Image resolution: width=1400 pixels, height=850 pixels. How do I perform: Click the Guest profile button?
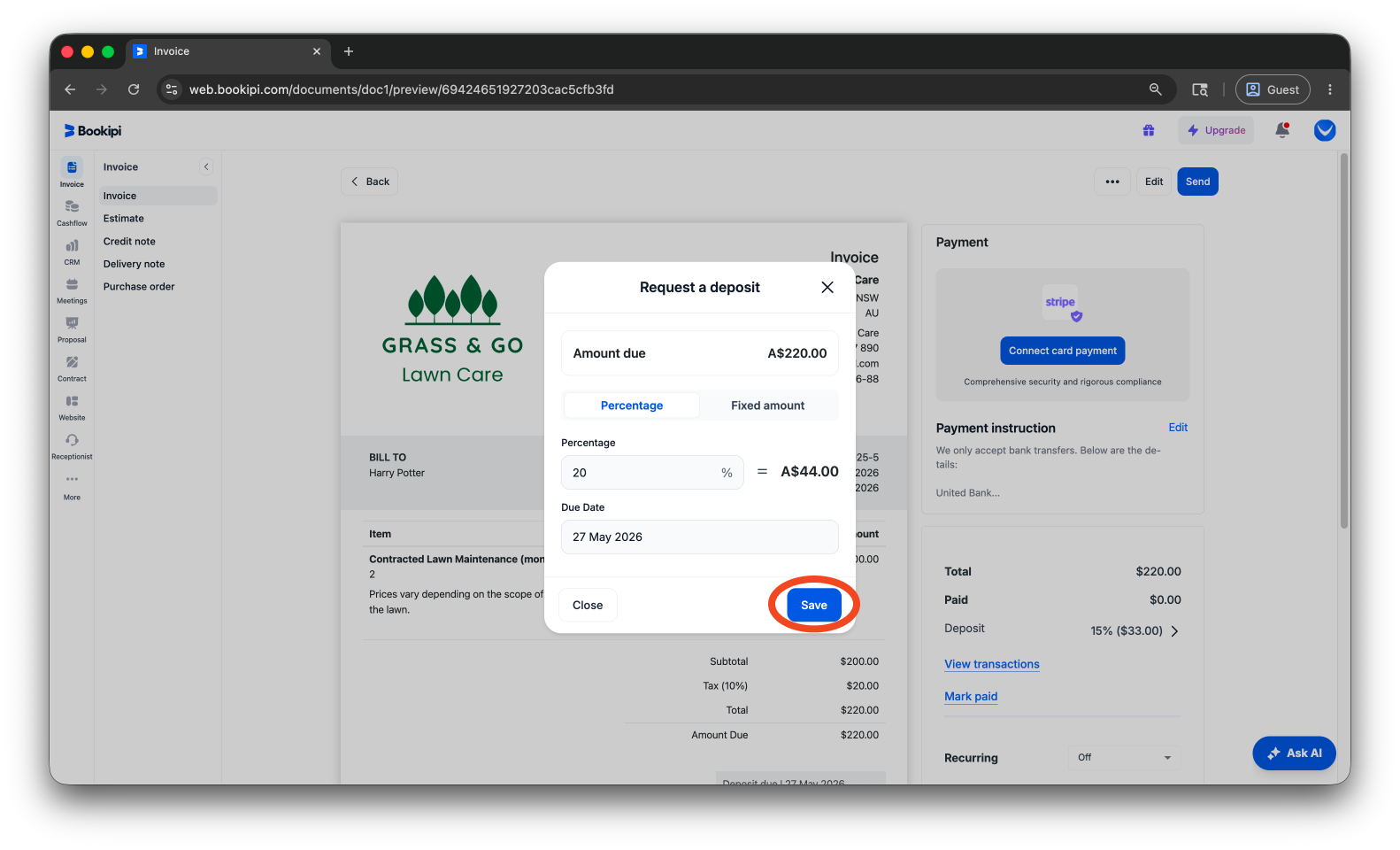(x=1273, y=89)
